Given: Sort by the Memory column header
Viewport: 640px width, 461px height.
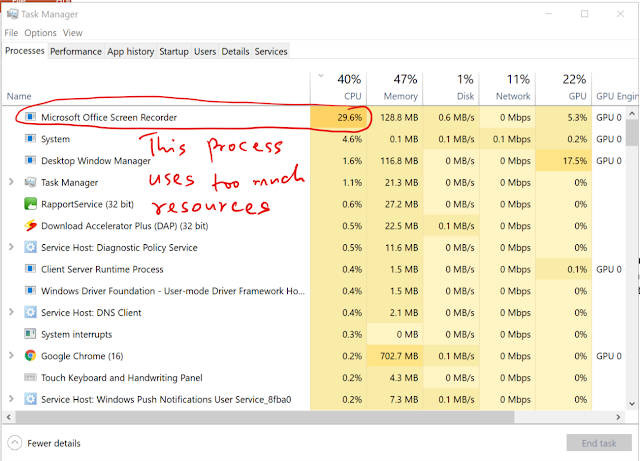Looking at the screenshot, I should click(395, 88).
